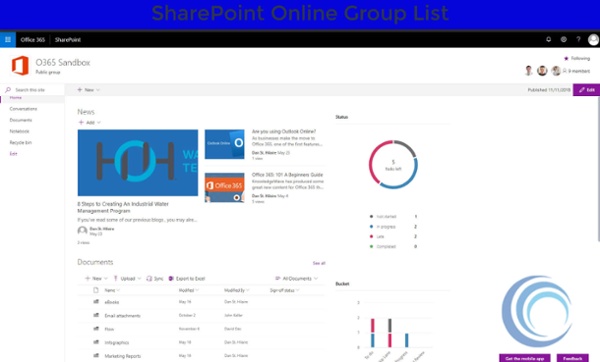Open the Outlook Online news thumbnail
600x362 pixels.
[225, 144]
